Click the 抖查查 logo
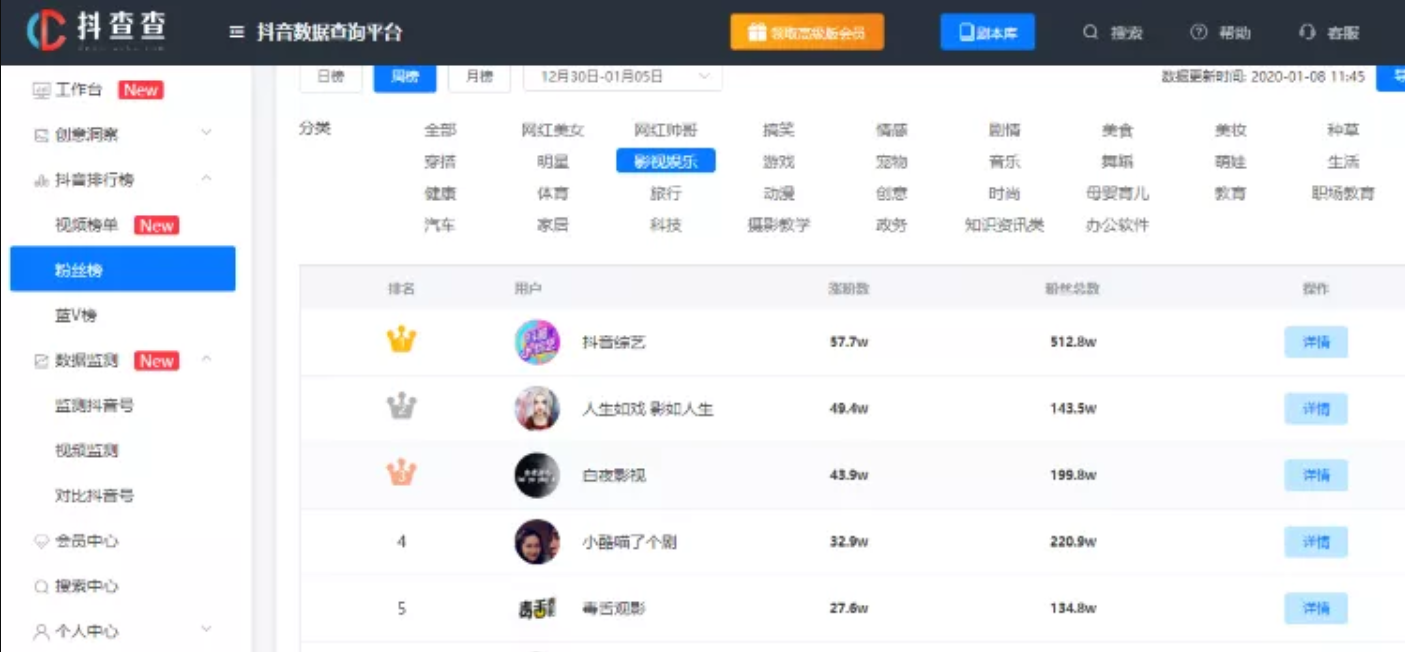The width and height of the screenshot is (1405, 652). click(x=96, y=31)
